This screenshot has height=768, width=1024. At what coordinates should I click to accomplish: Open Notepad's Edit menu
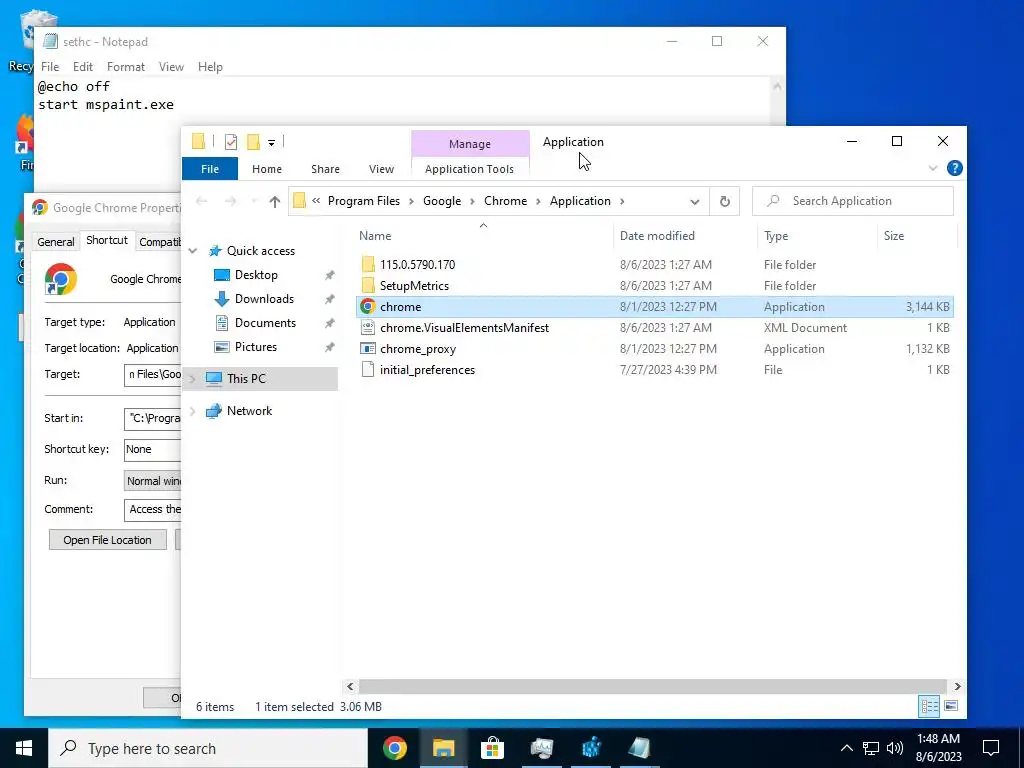coord(82,67)
